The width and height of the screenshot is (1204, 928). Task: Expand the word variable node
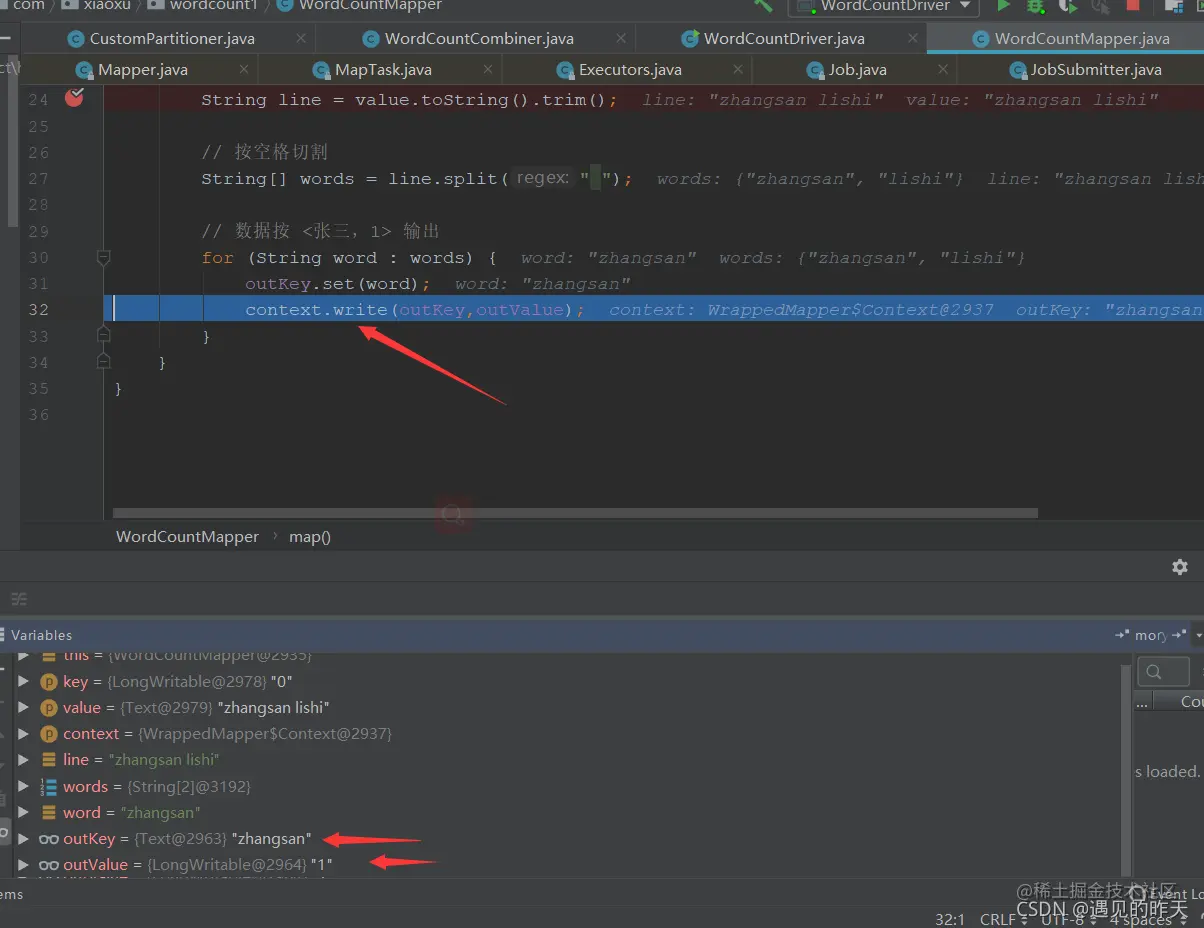(23, 812)
